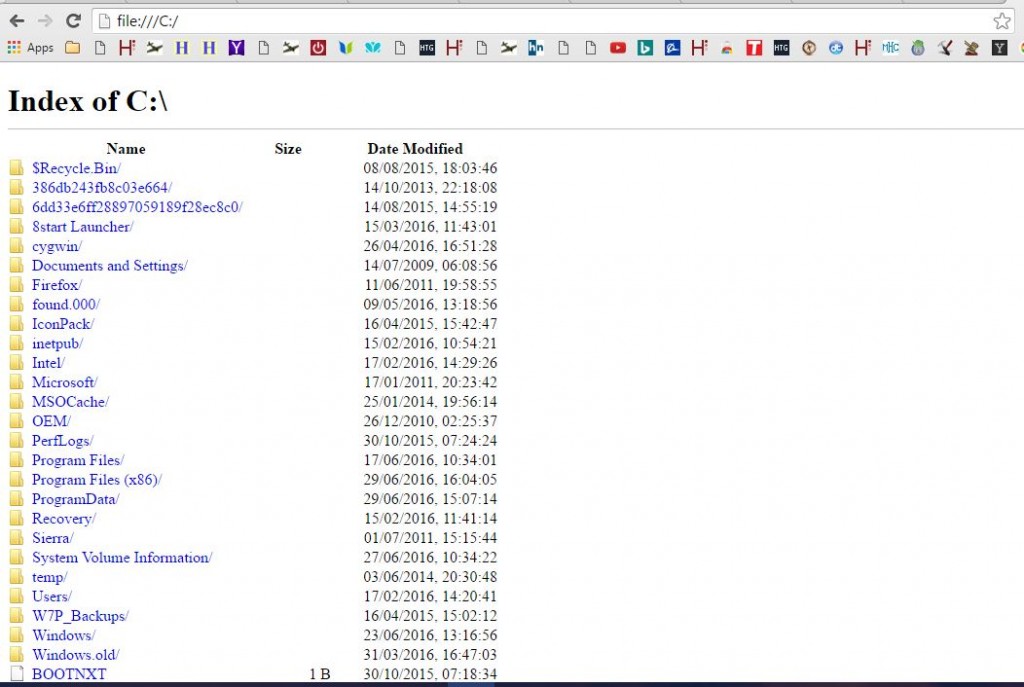Open the $Recycle.Bin folder link

pyautogui.click(x=76, y=168)
